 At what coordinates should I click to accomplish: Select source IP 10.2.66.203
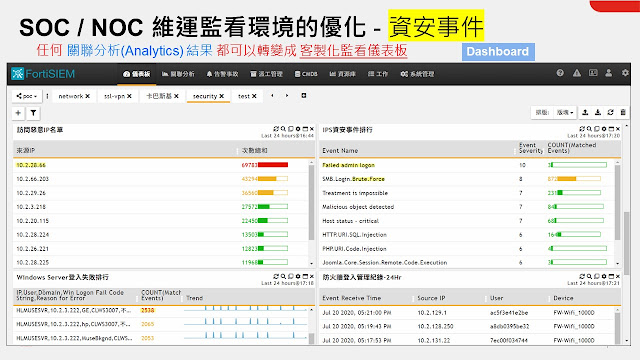[x=33, y=179]
